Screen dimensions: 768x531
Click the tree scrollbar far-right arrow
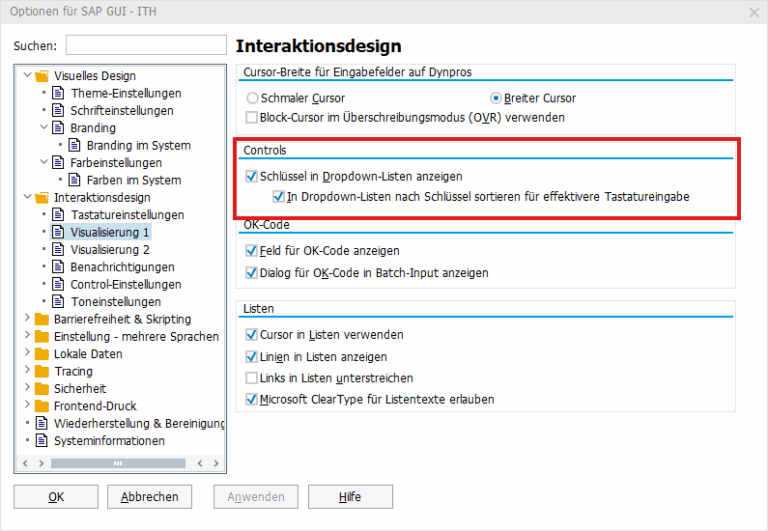tap(216, 463)
